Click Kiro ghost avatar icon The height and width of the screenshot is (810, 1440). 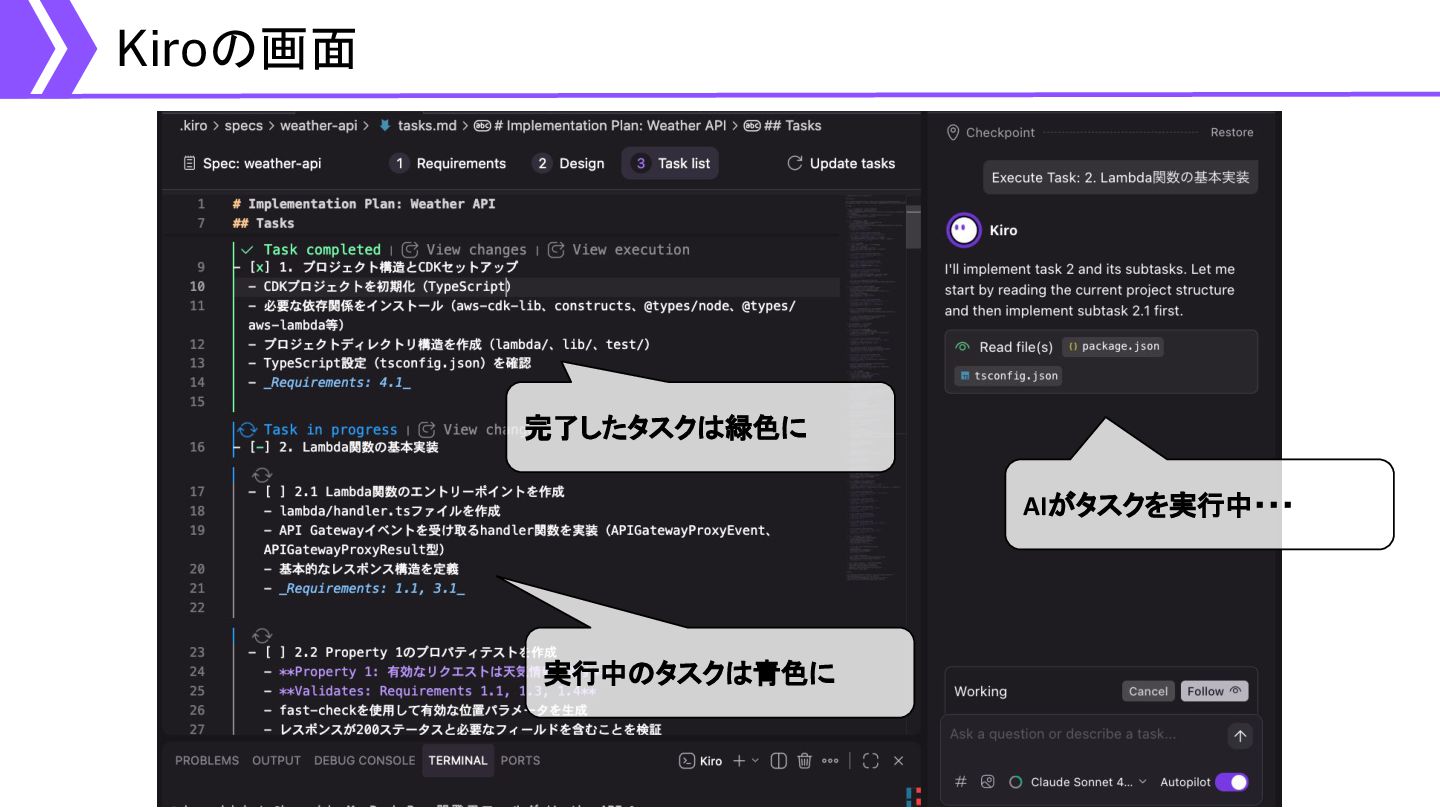964,230
